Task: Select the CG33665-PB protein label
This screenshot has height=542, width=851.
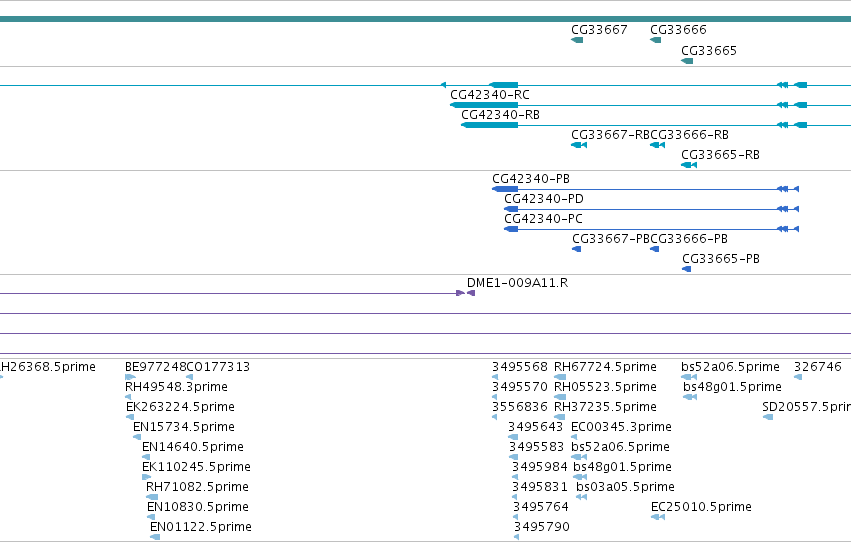Action: click(x=721, y=259)
